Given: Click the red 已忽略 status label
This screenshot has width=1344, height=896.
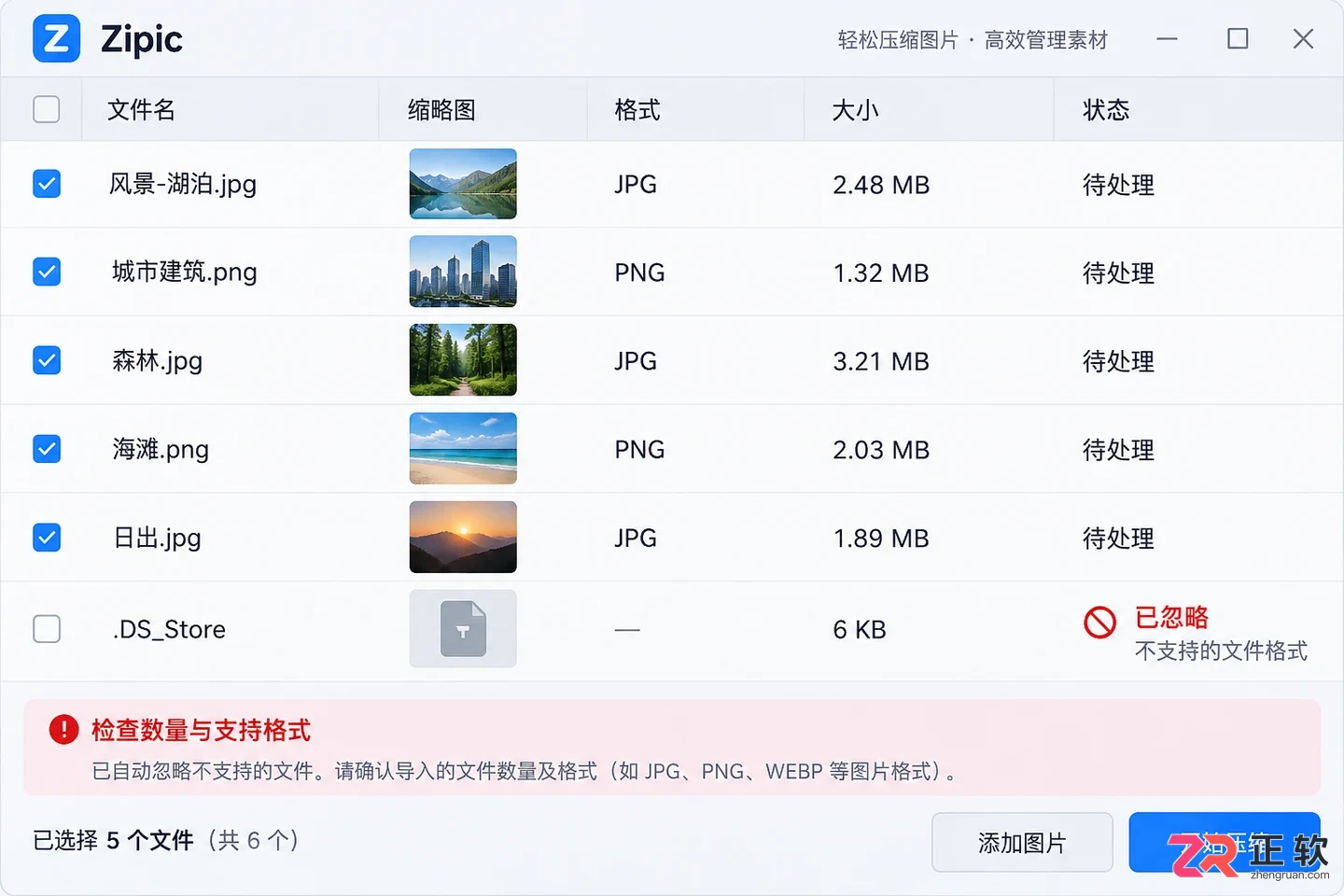Looking at the screenshot, I should 1171,617.
